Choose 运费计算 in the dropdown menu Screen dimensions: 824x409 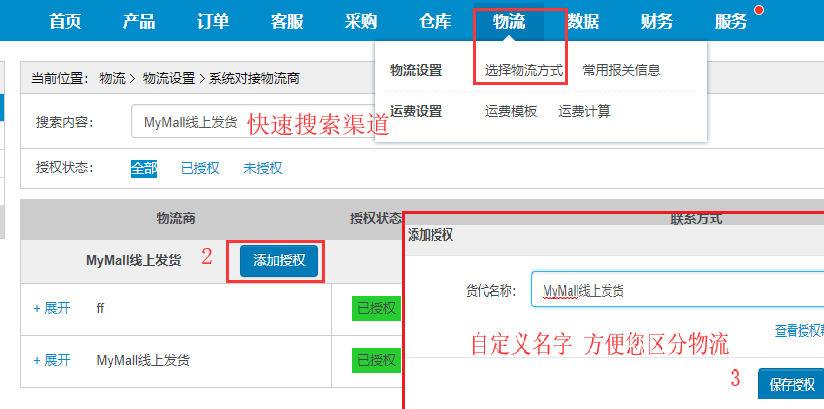tap(584, 111)
